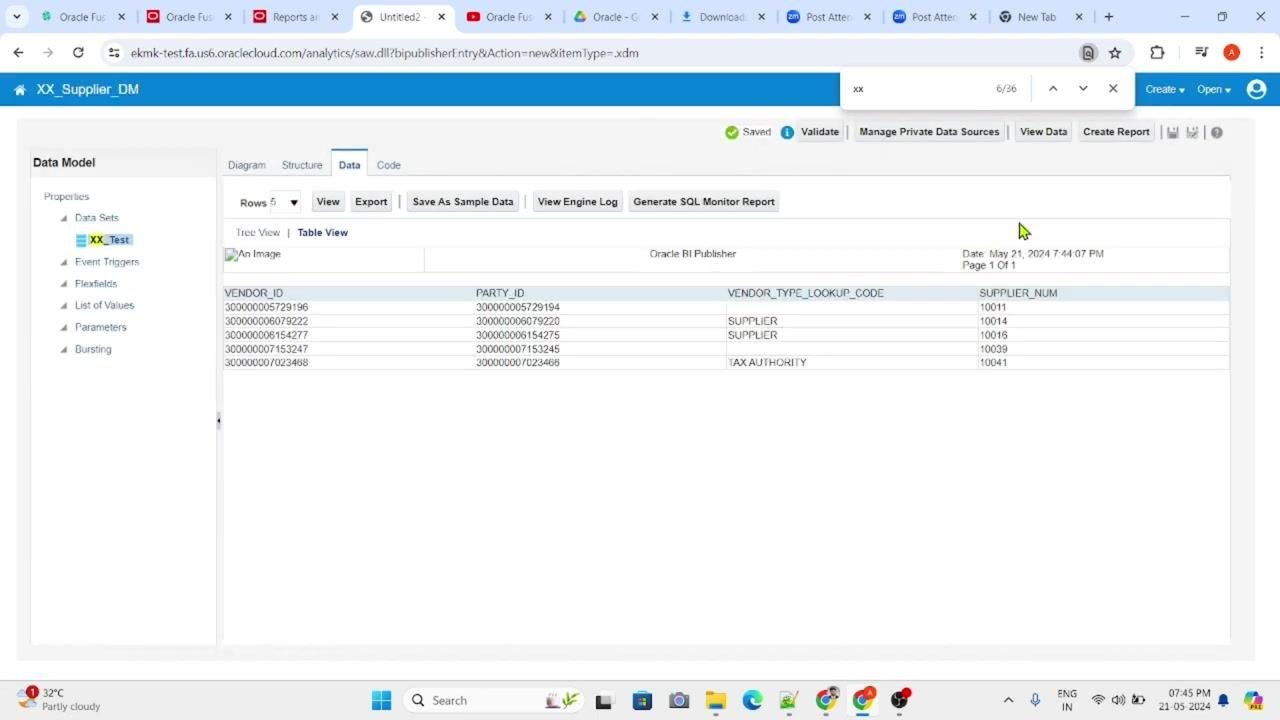Open Microsoft Store taskbar icon
The height and width of the screenshot is (720, 1280).
pos(641,700)
